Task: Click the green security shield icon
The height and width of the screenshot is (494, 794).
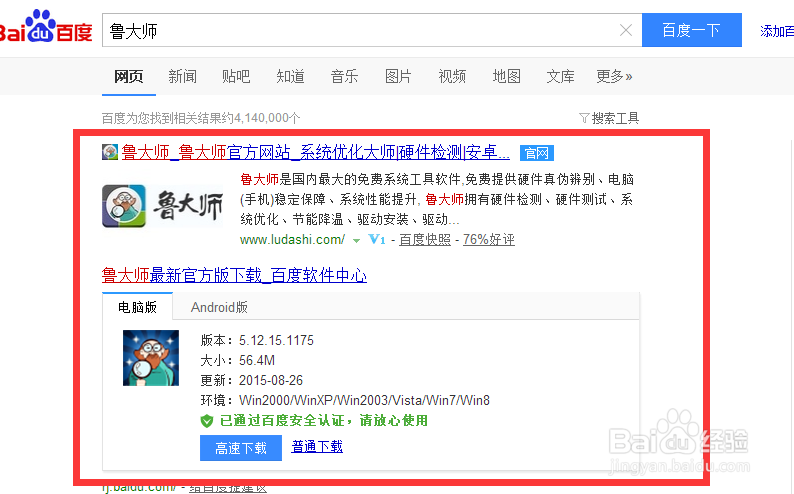Action: pos(207,421)
